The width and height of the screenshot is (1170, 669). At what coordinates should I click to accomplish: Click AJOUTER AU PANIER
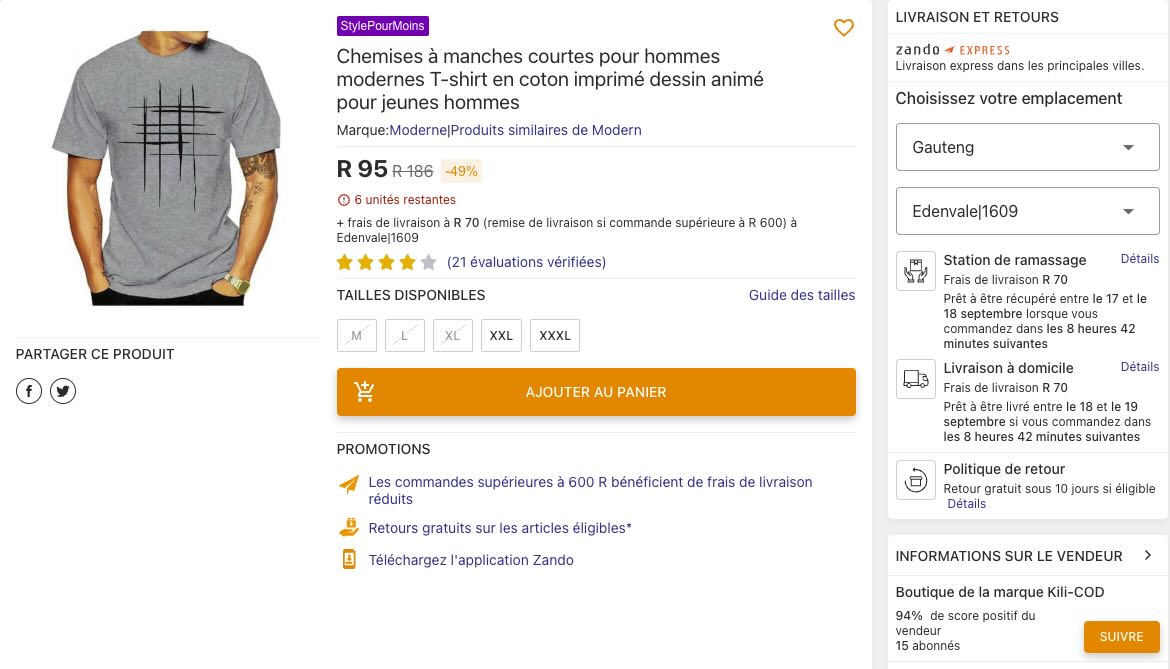point(596,392)
